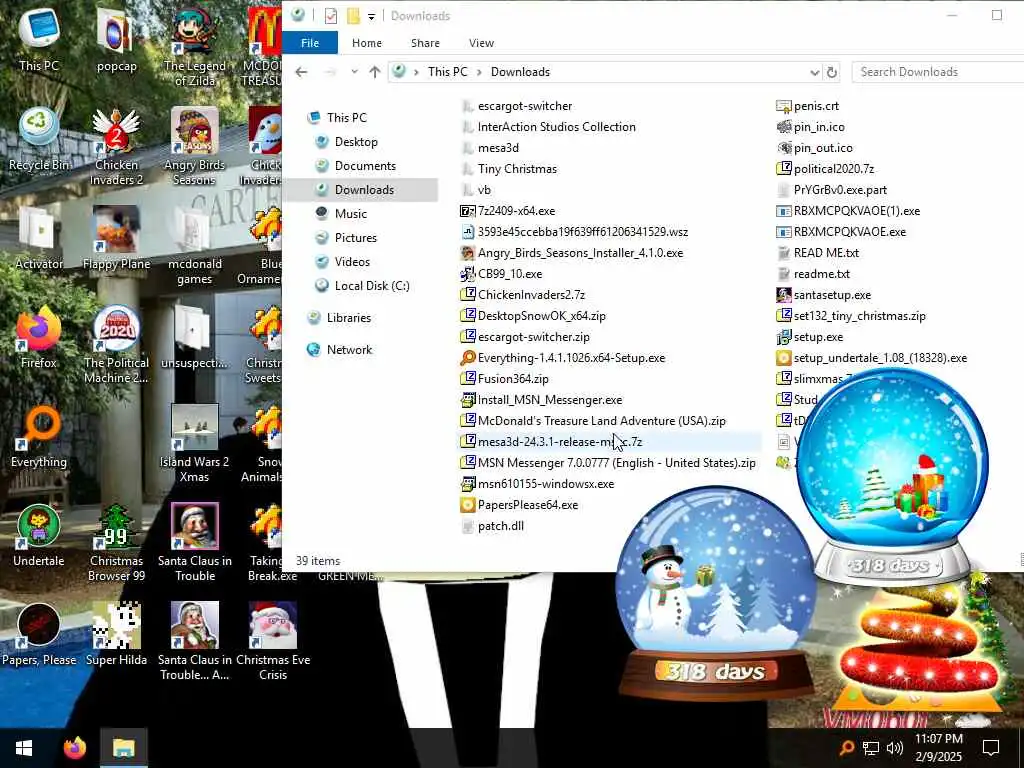Launch Angry Birds Seasons shortcut

[195, 146]
